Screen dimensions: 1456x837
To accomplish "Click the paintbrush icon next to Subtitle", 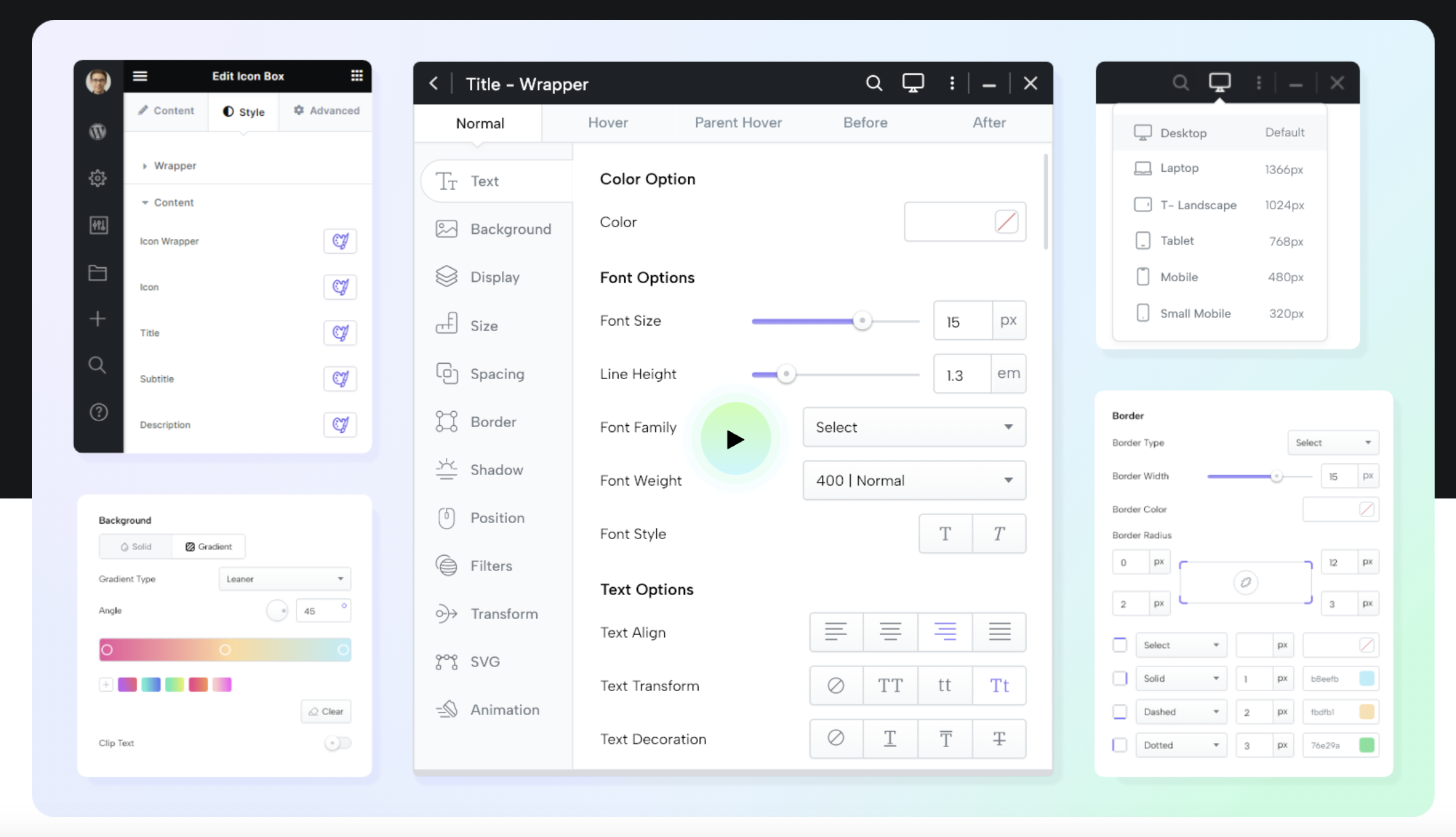I will tap(340, 379).
